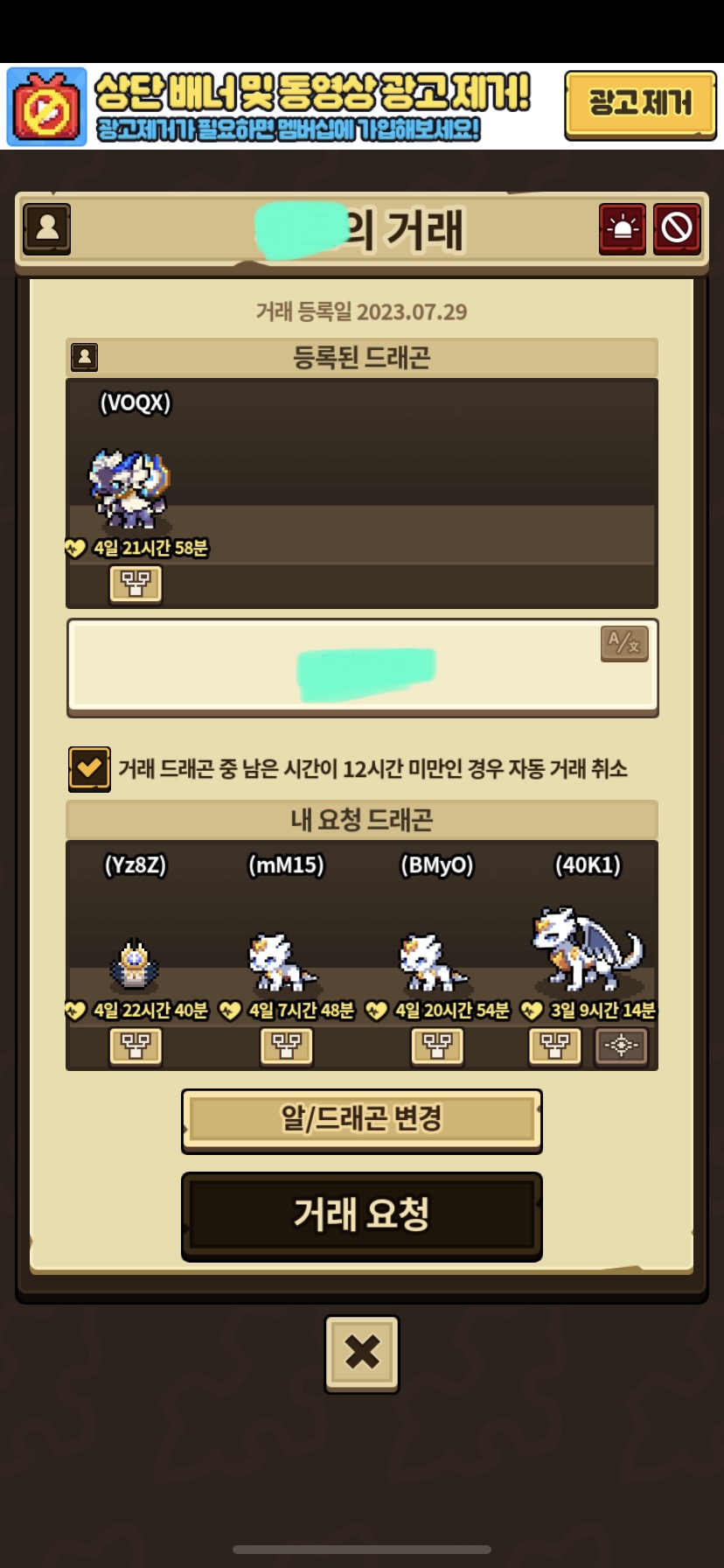Open family tree icon under Yz8Z dragon
Image resolution: width=724 pixels, height=1568 pixels.
pyautogui.click(x=136, y=1046)
